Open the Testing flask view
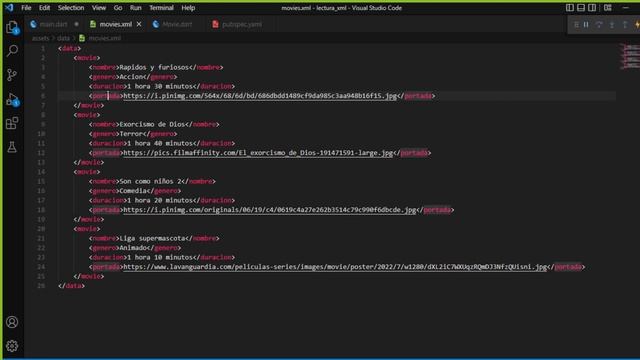 coord(12,147)
